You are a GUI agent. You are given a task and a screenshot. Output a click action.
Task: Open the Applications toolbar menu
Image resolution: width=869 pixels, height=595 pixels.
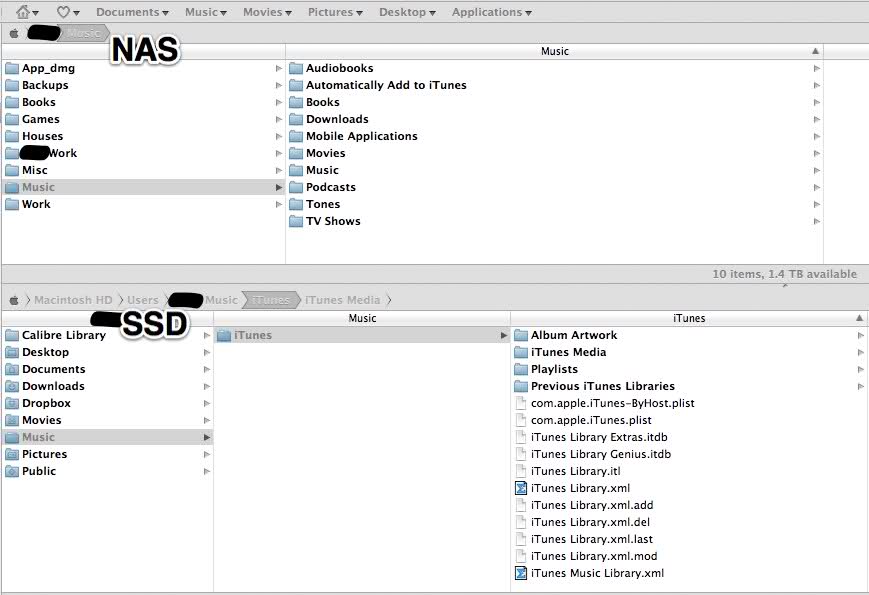pos(492,12)
